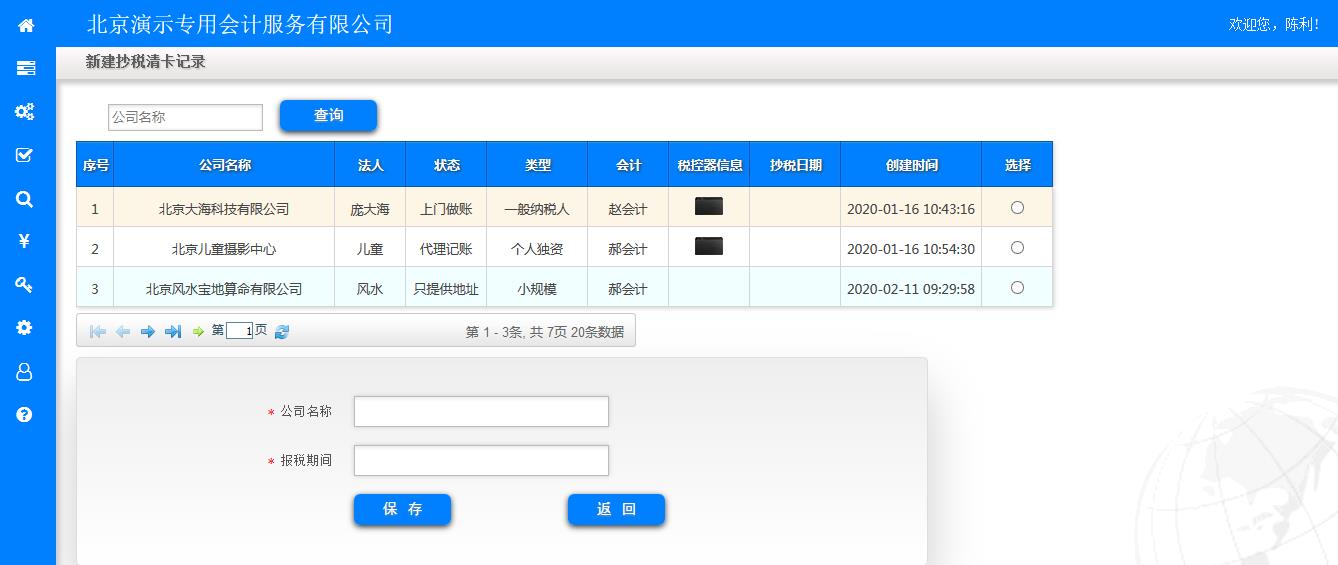Click the 新建抄税清卡记录 page heading
The image size is (1338, 565).
point(146,62)
